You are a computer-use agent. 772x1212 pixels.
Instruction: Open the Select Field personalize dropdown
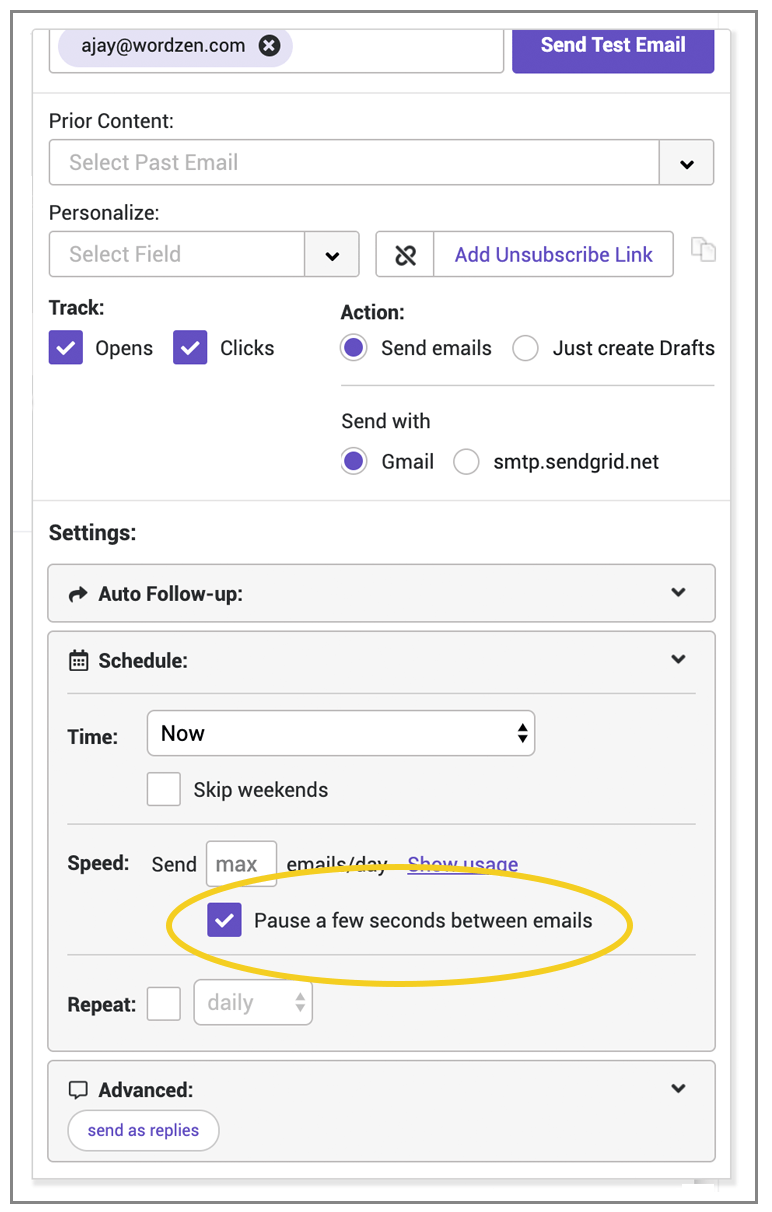tap(332, 254)
